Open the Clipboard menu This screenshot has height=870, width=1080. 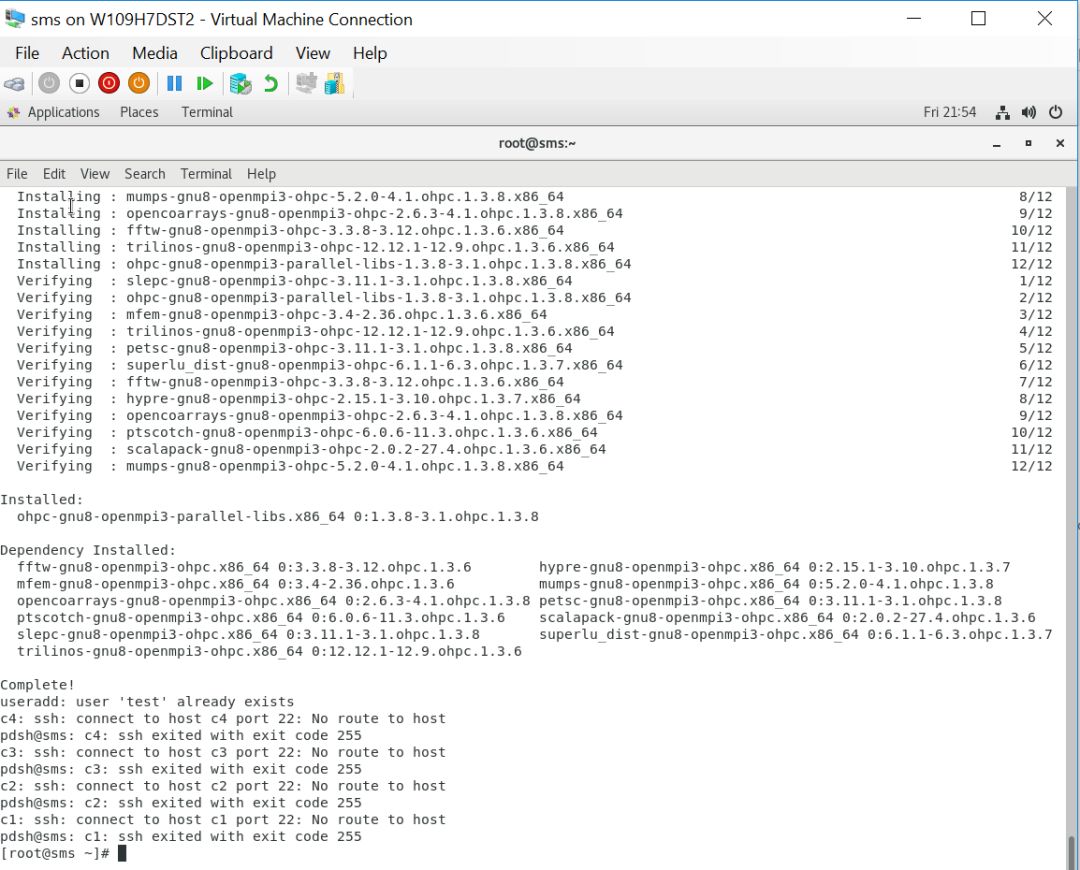pos(236,53)
